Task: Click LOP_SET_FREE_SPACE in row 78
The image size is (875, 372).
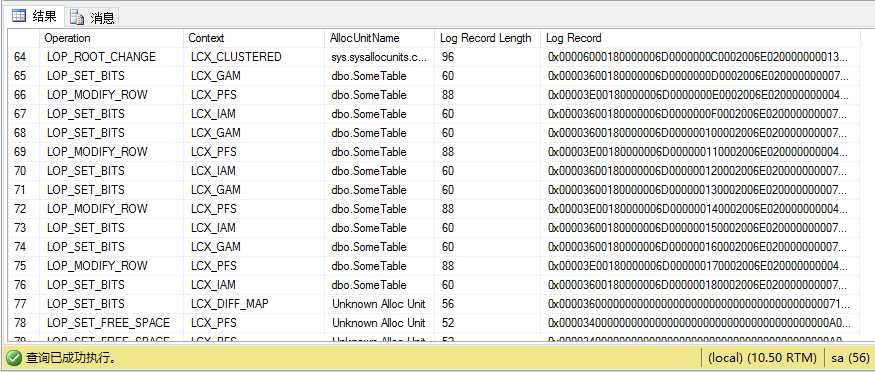Action: (108, 322)
